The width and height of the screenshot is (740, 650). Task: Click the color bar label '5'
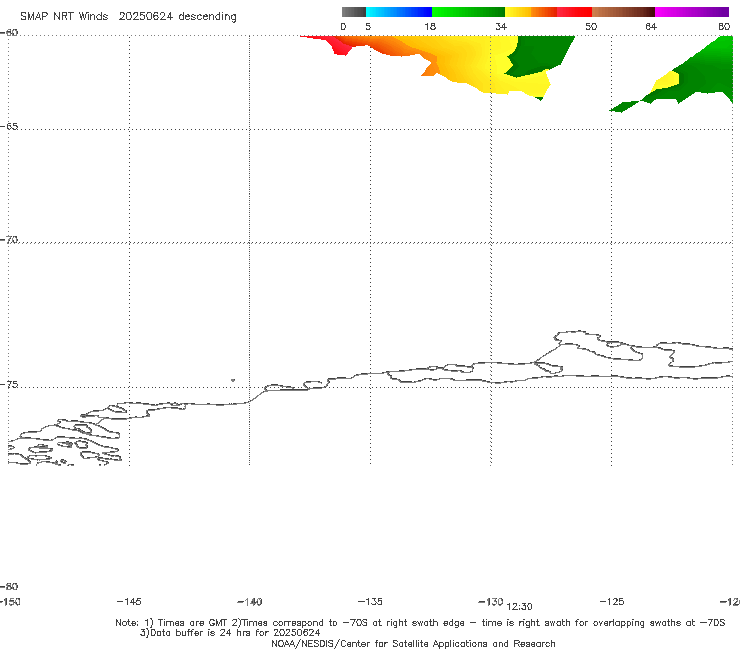click(368, 27)
